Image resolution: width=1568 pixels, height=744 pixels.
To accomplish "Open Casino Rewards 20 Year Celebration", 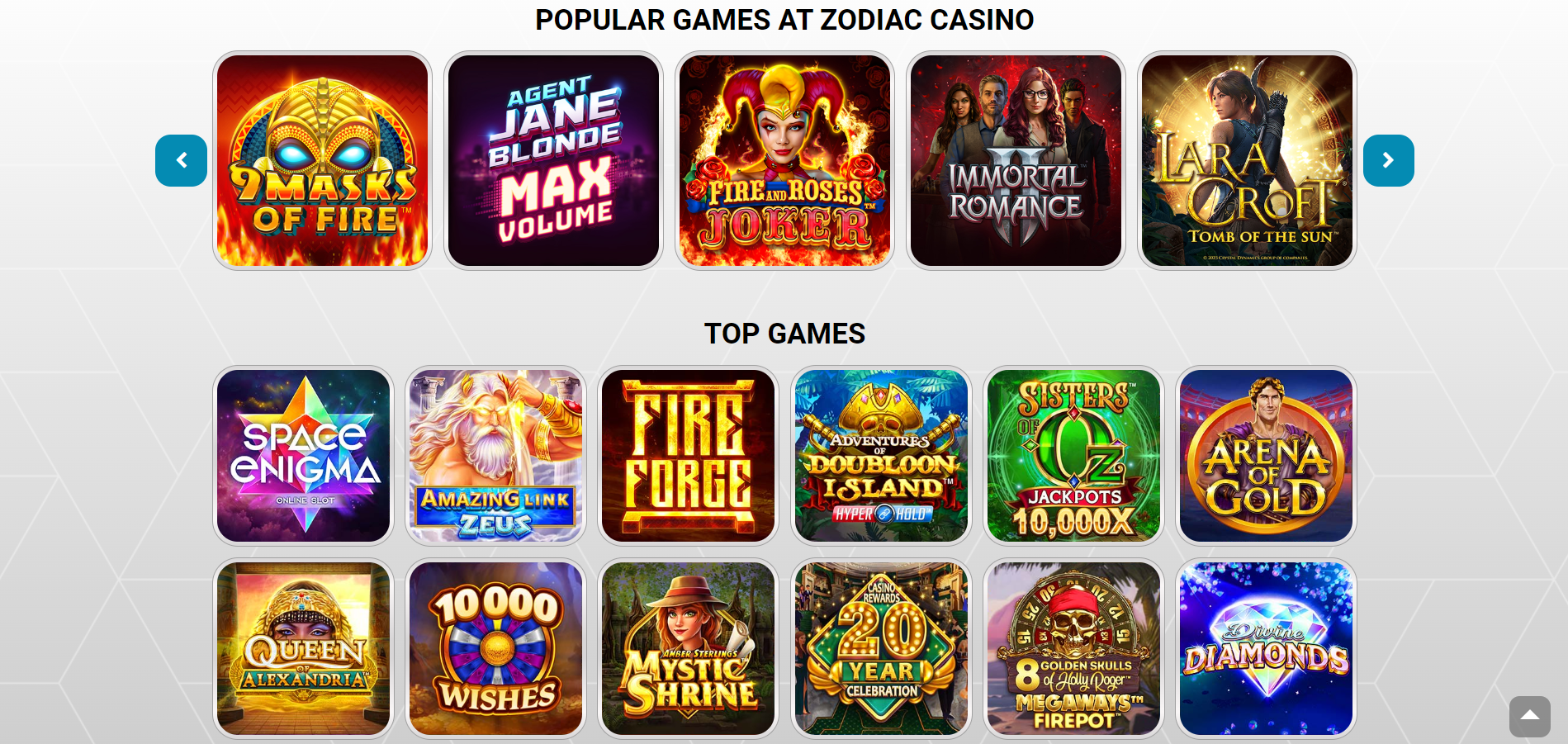I will pos(881,648).
